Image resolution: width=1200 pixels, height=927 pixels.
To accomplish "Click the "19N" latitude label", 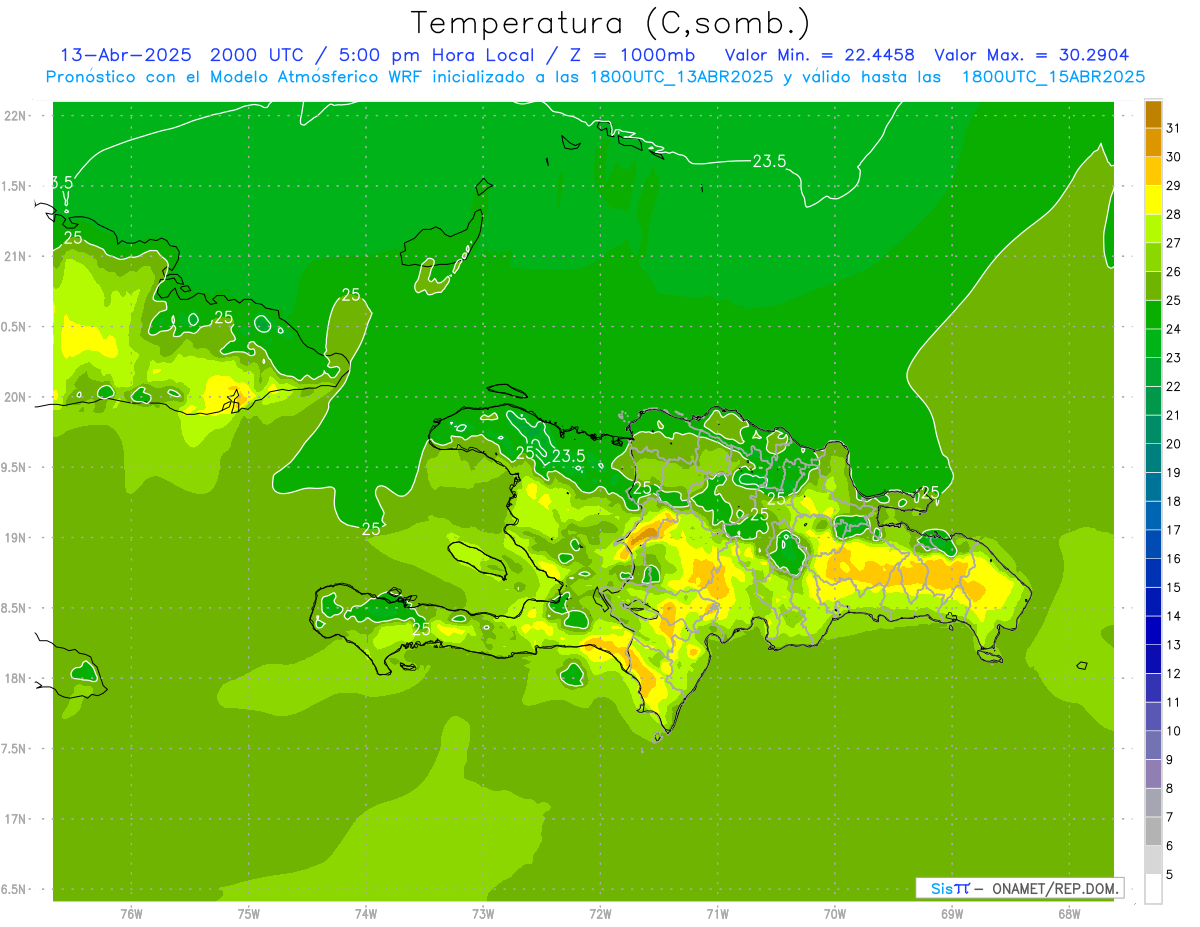I will click(16, 538).
